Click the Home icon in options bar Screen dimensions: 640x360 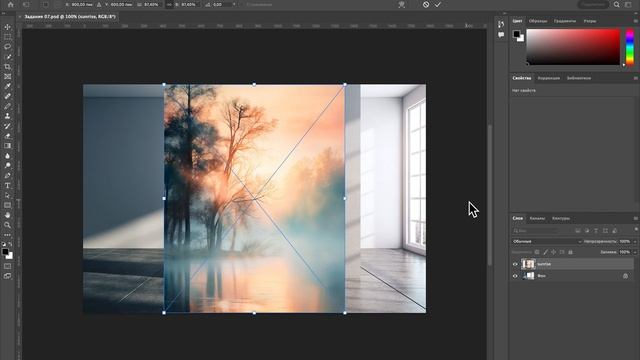[x=11, y=4]
